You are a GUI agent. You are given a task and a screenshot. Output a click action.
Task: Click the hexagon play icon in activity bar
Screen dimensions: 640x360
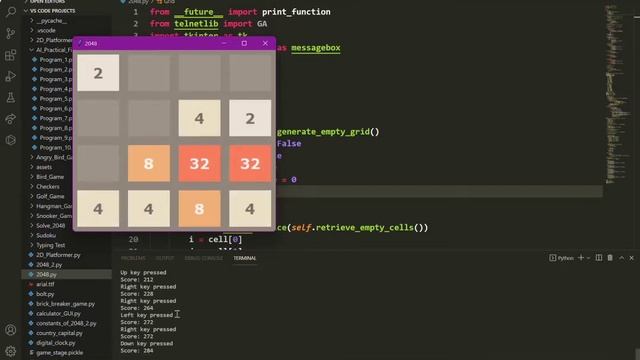(x=11, y=140)
